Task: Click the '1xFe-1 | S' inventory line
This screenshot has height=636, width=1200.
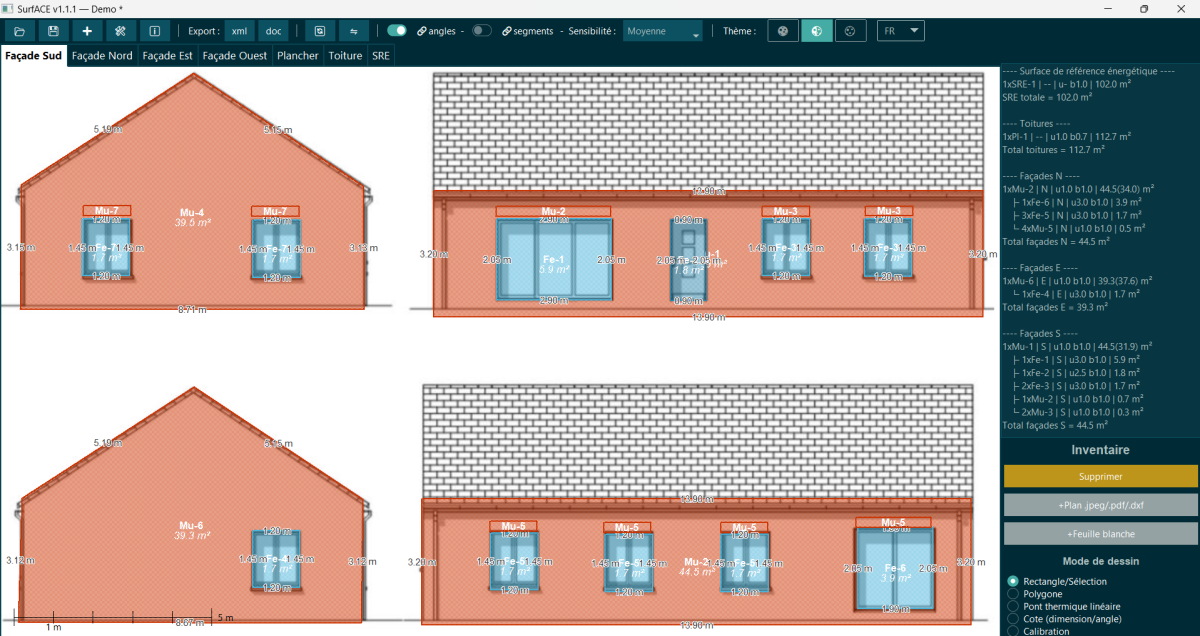Action: coord(1078,359)
